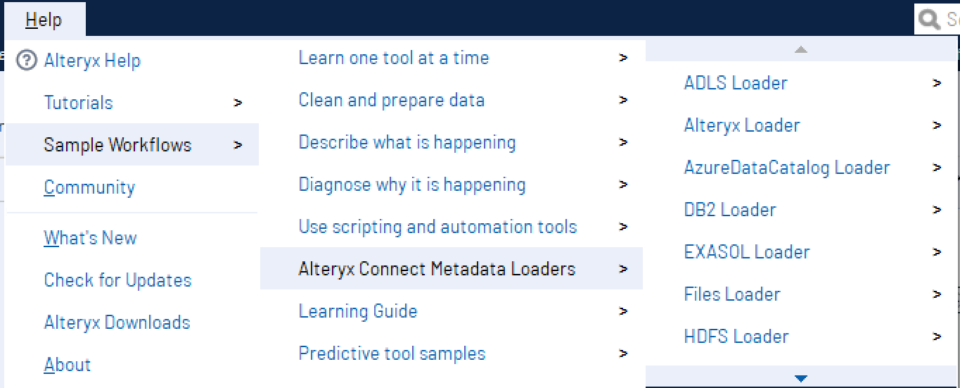
Task: Open Use scripting and automation tools
Action: coord(452,226)
